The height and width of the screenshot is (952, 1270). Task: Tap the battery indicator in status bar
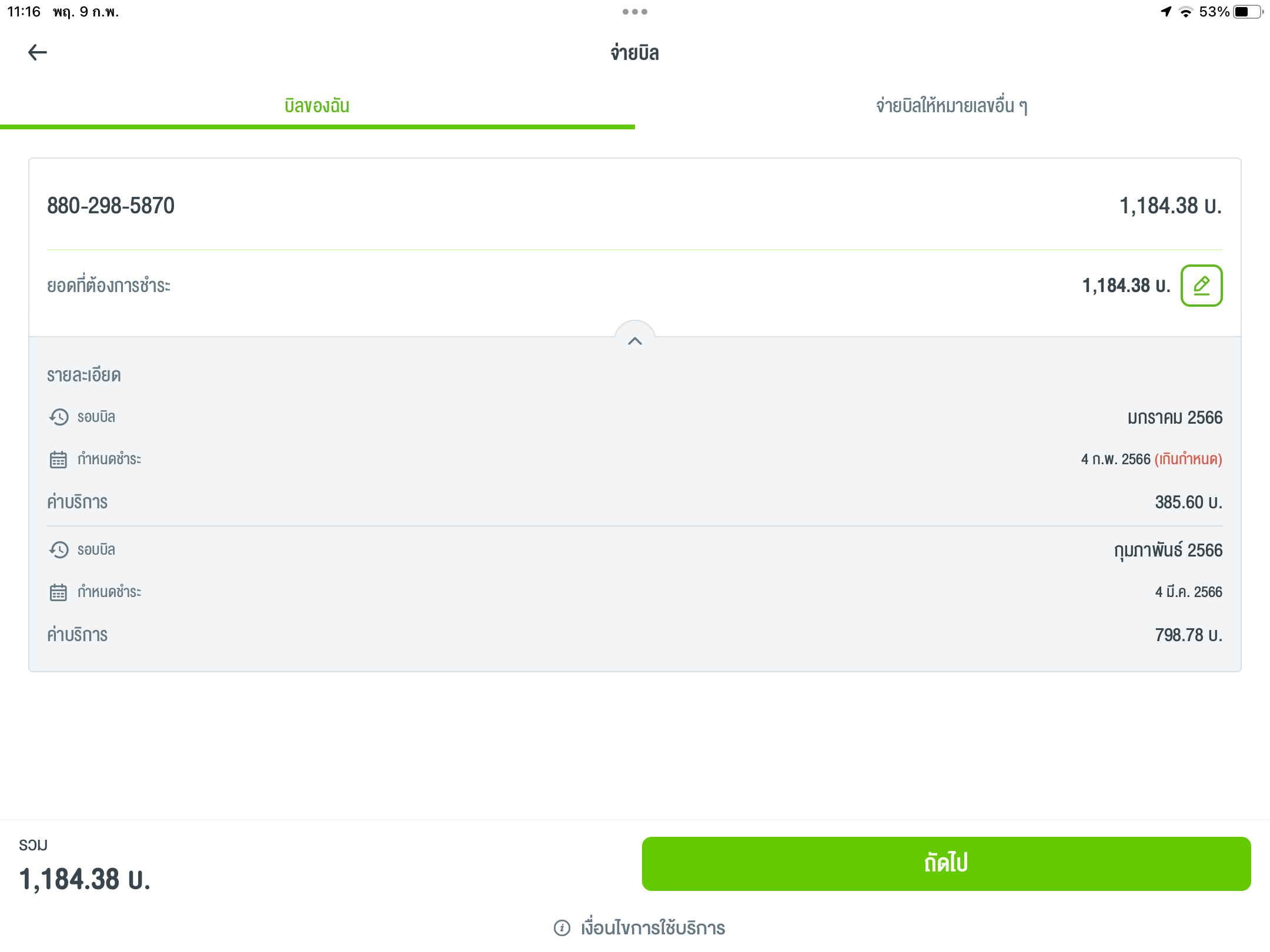click(x=1248, y=12)
